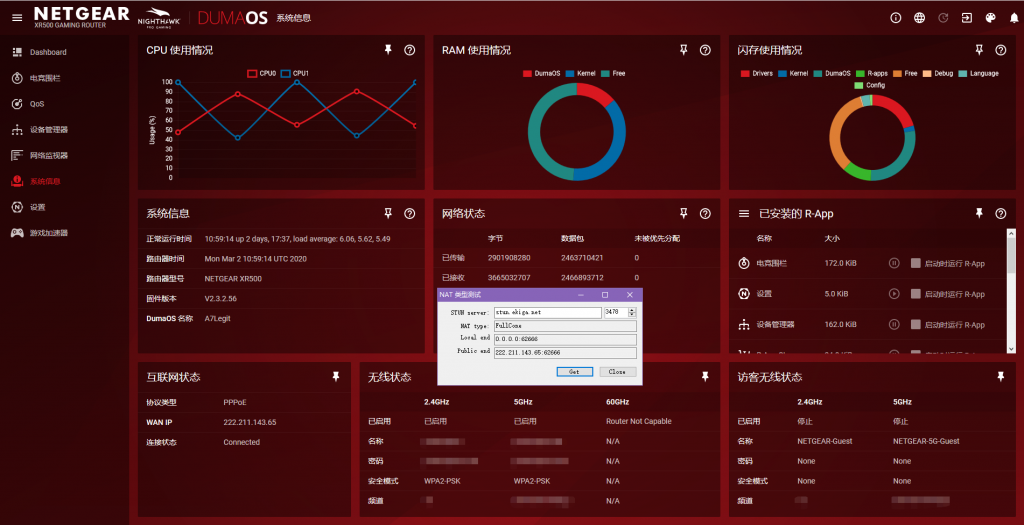Check run-at-startup box for 电竞围栏
Screen dimensions: 1024x525
tap(916, 263)
